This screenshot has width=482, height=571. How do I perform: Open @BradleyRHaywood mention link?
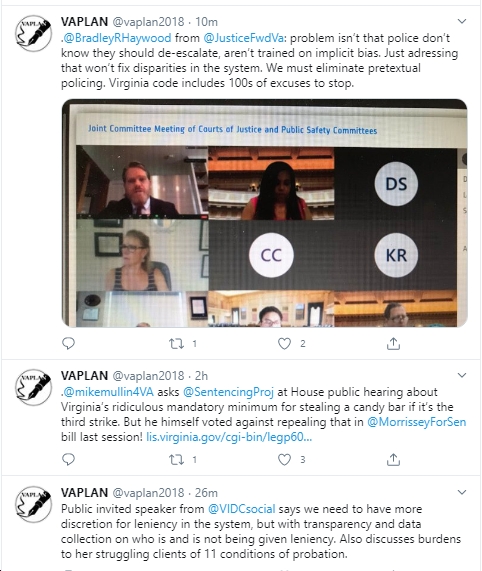(x=117, y=38)
